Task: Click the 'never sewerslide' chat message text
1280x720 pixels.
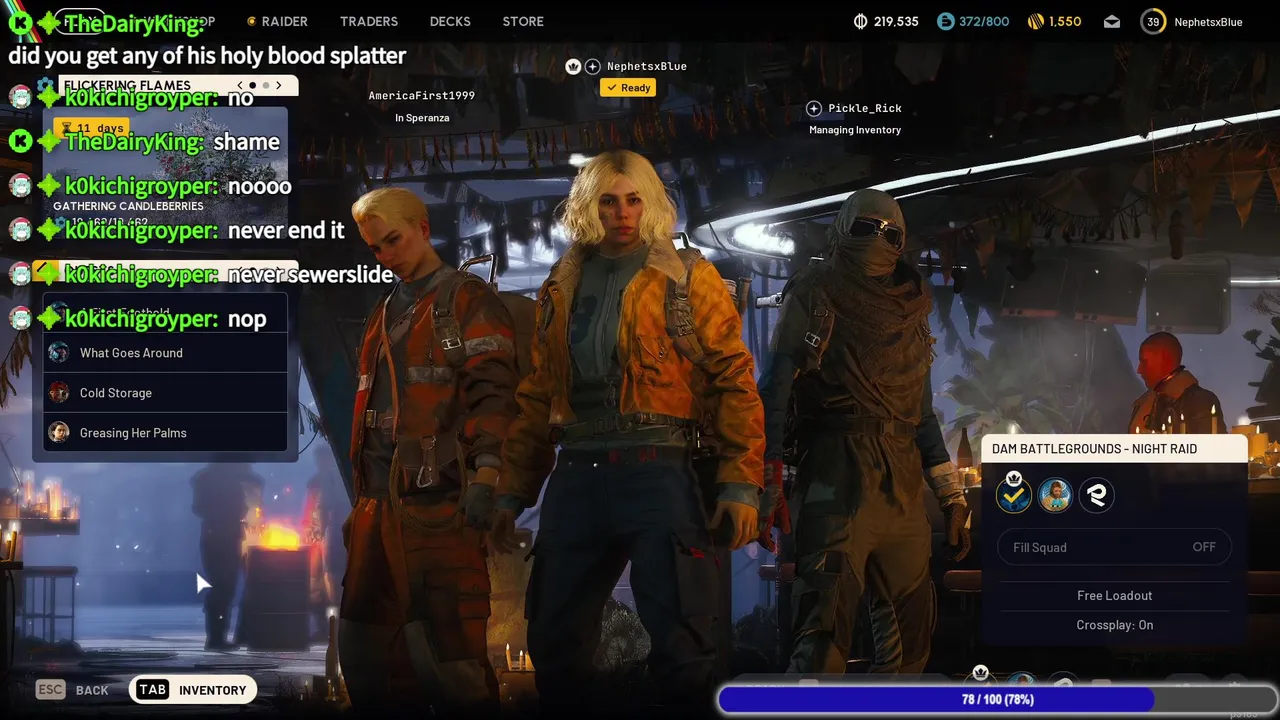Action: click(x=310, y=274)
